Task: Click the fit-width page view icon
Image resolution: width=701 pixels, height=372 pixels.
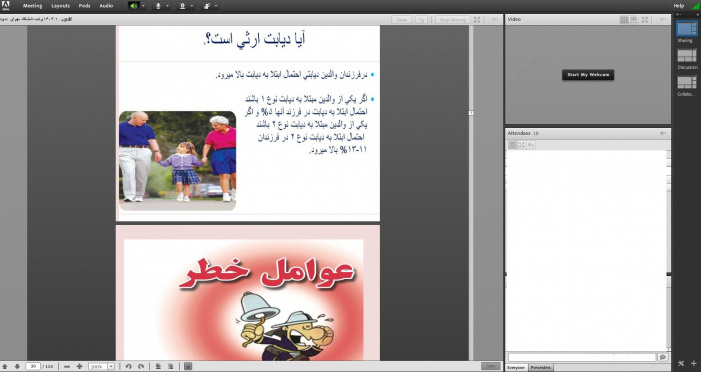Action: click(158, 367)
